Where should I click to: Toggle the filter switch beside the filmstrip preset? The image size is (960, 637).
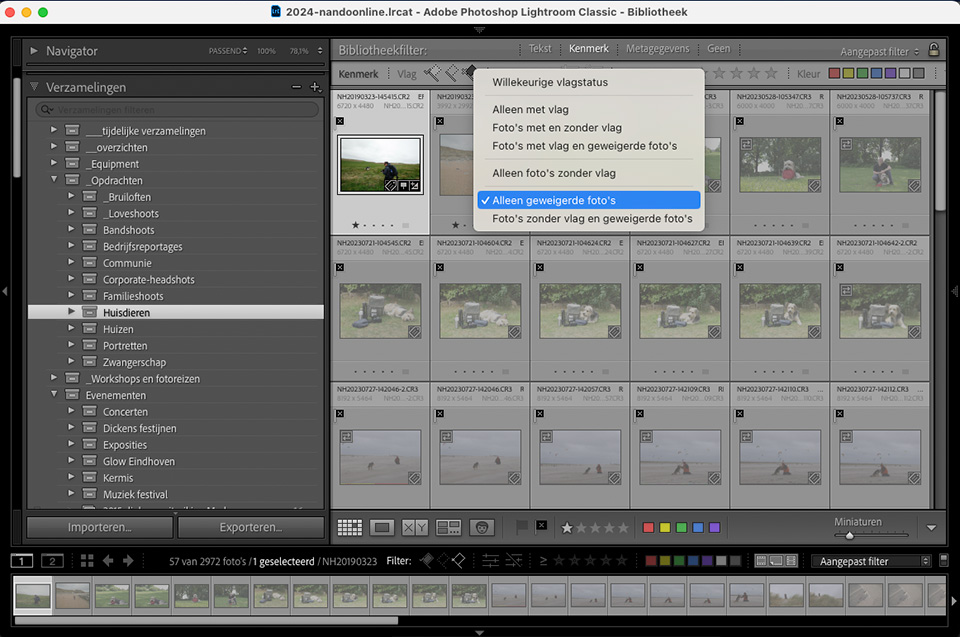[943, 560]
